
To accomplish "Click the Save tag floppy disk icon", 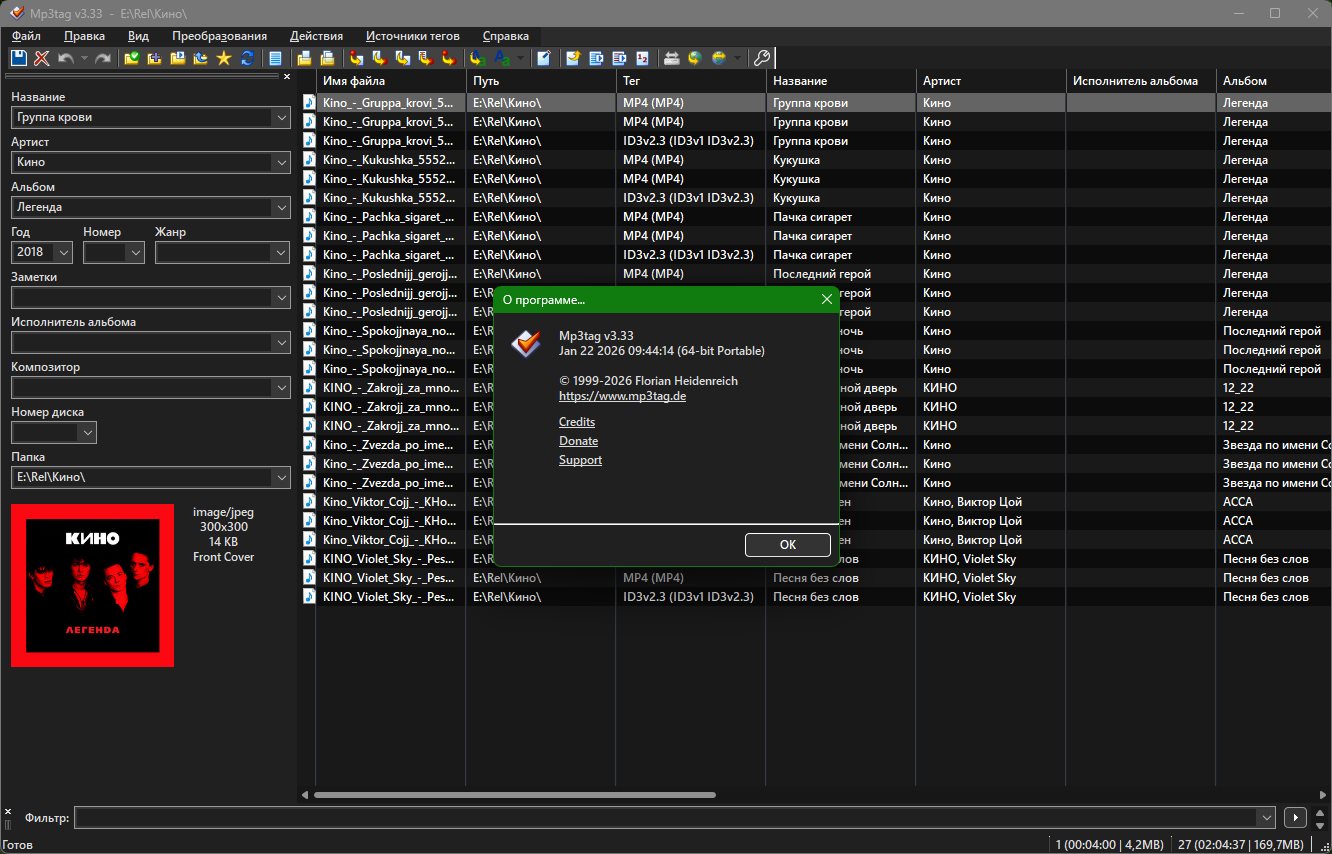I will [18, 59].
